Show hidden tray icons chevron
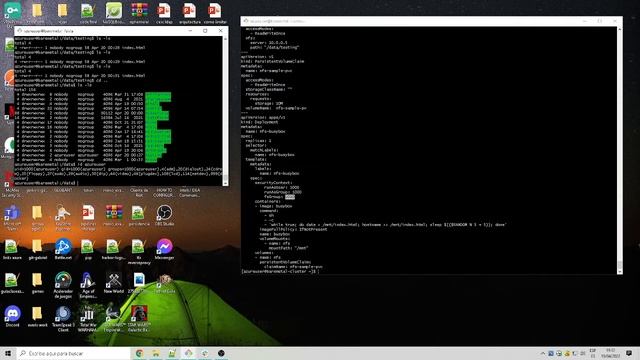640x360 pixels. coord(542,353)
